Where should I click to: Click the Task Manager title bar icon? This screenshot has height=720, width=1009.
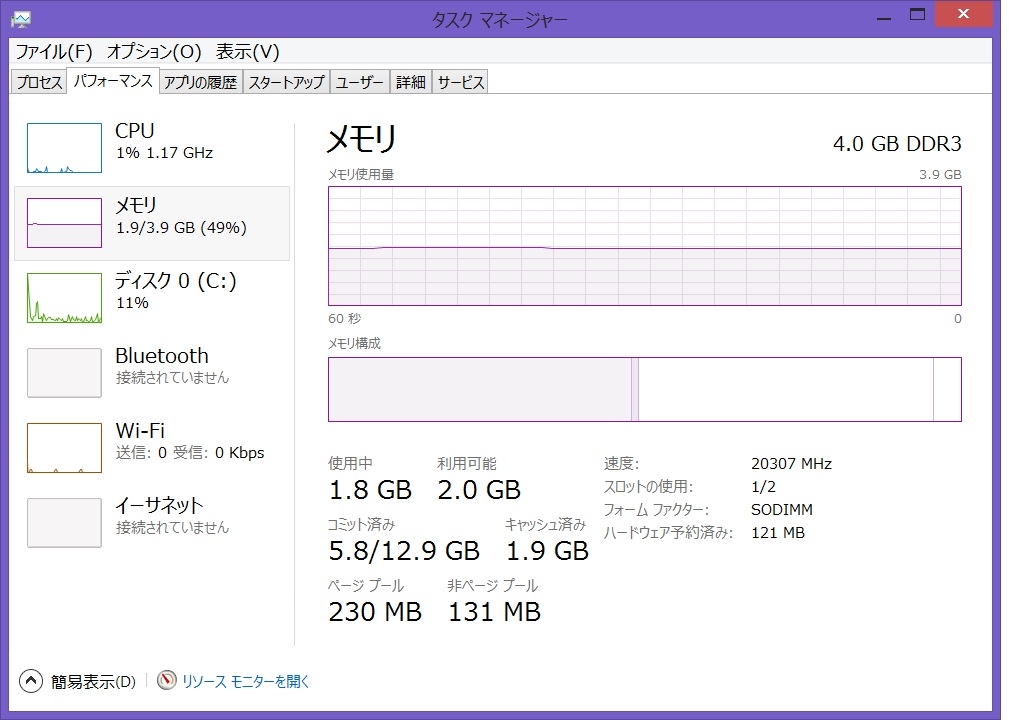(x=20, y=18)
